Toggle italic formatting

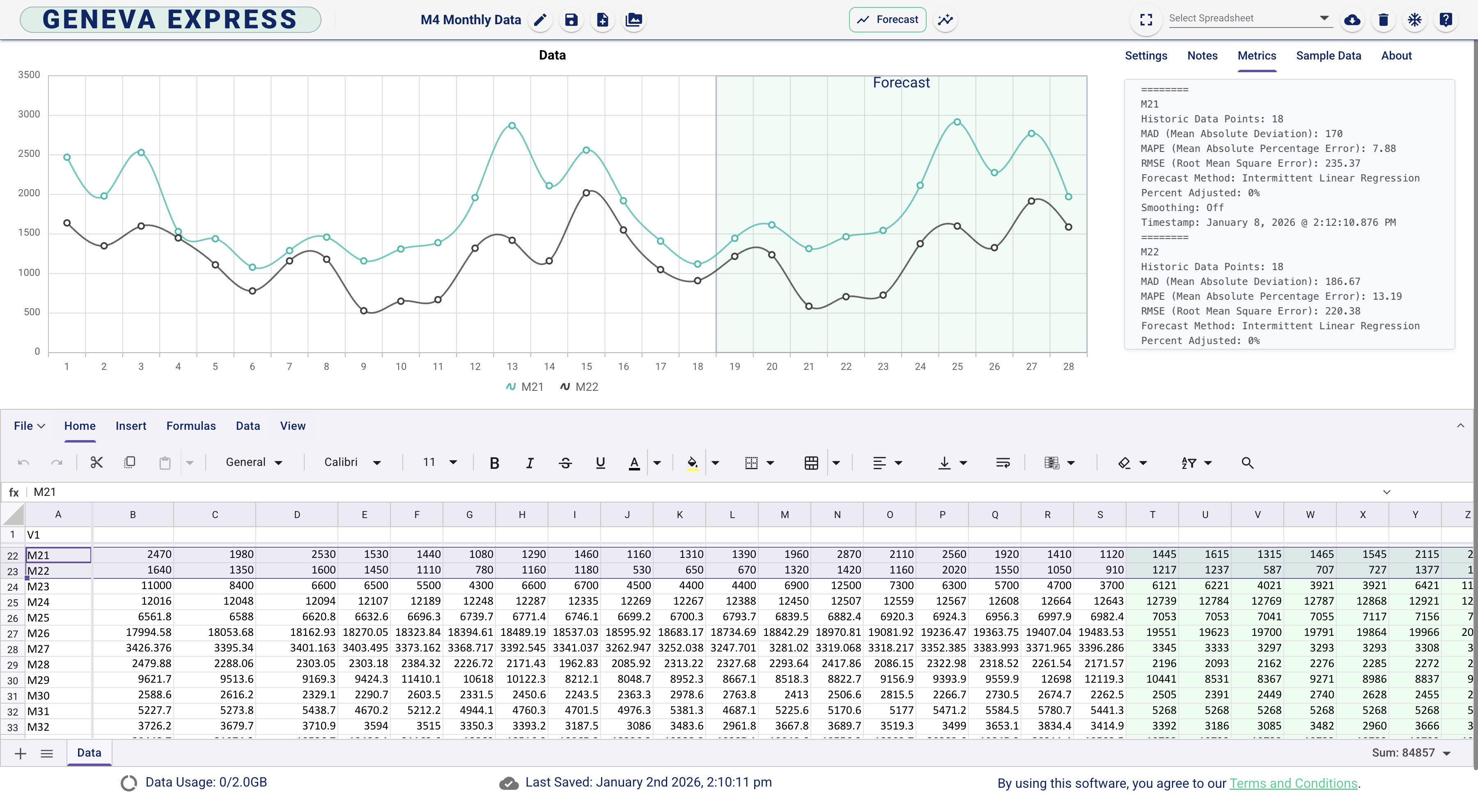point(530,463)
